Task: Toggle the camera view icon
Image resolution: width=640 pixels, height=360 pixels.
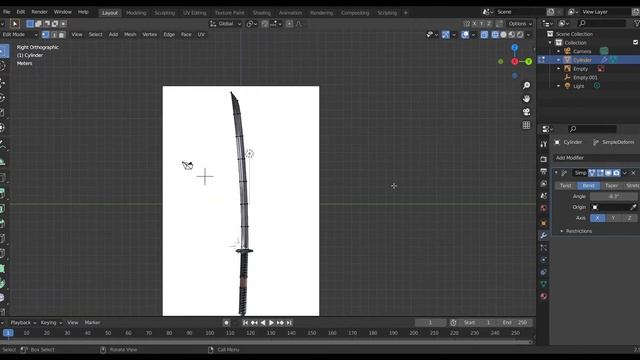Action: coord(527,112)
